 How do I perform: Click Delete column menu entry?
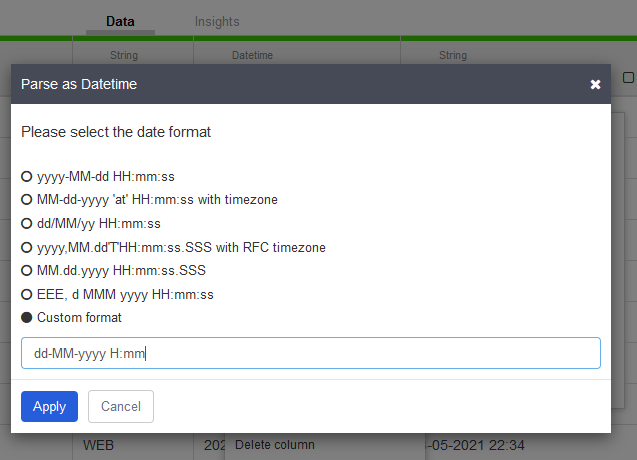tap(275, 445)
